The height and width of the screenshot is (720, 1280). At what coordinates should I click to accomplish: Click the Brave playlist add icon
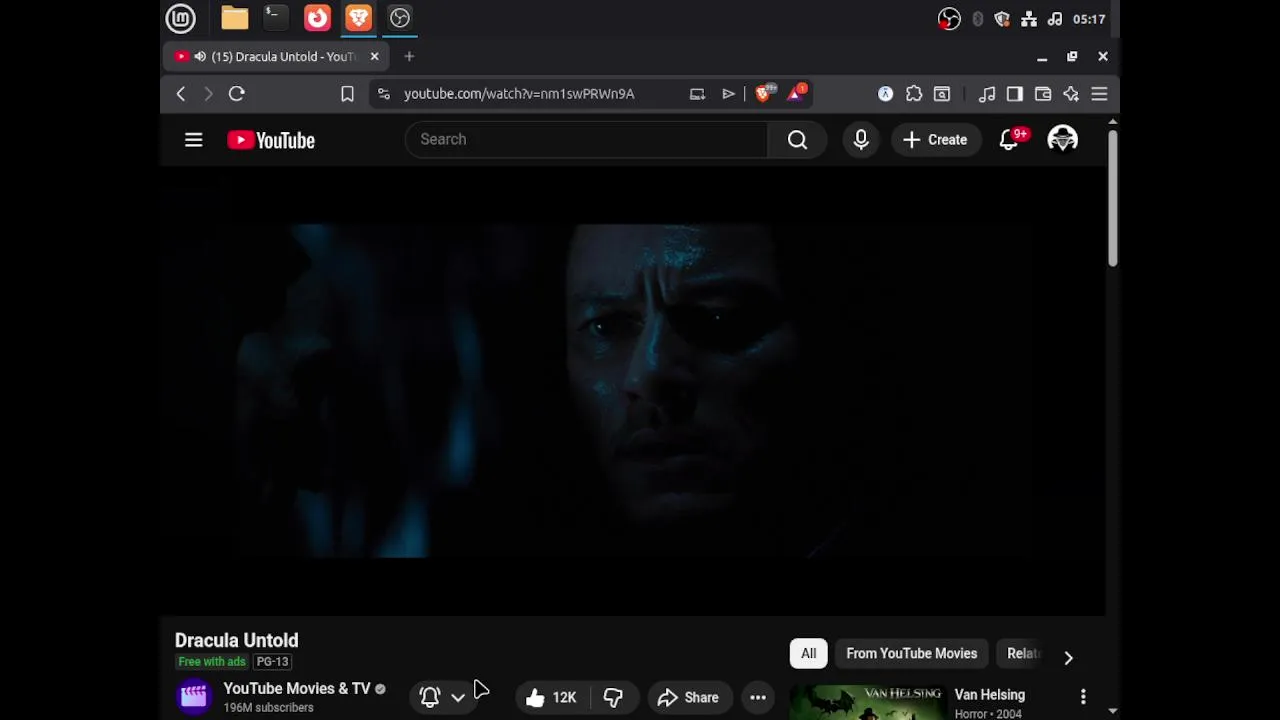[x=728, y=94]
